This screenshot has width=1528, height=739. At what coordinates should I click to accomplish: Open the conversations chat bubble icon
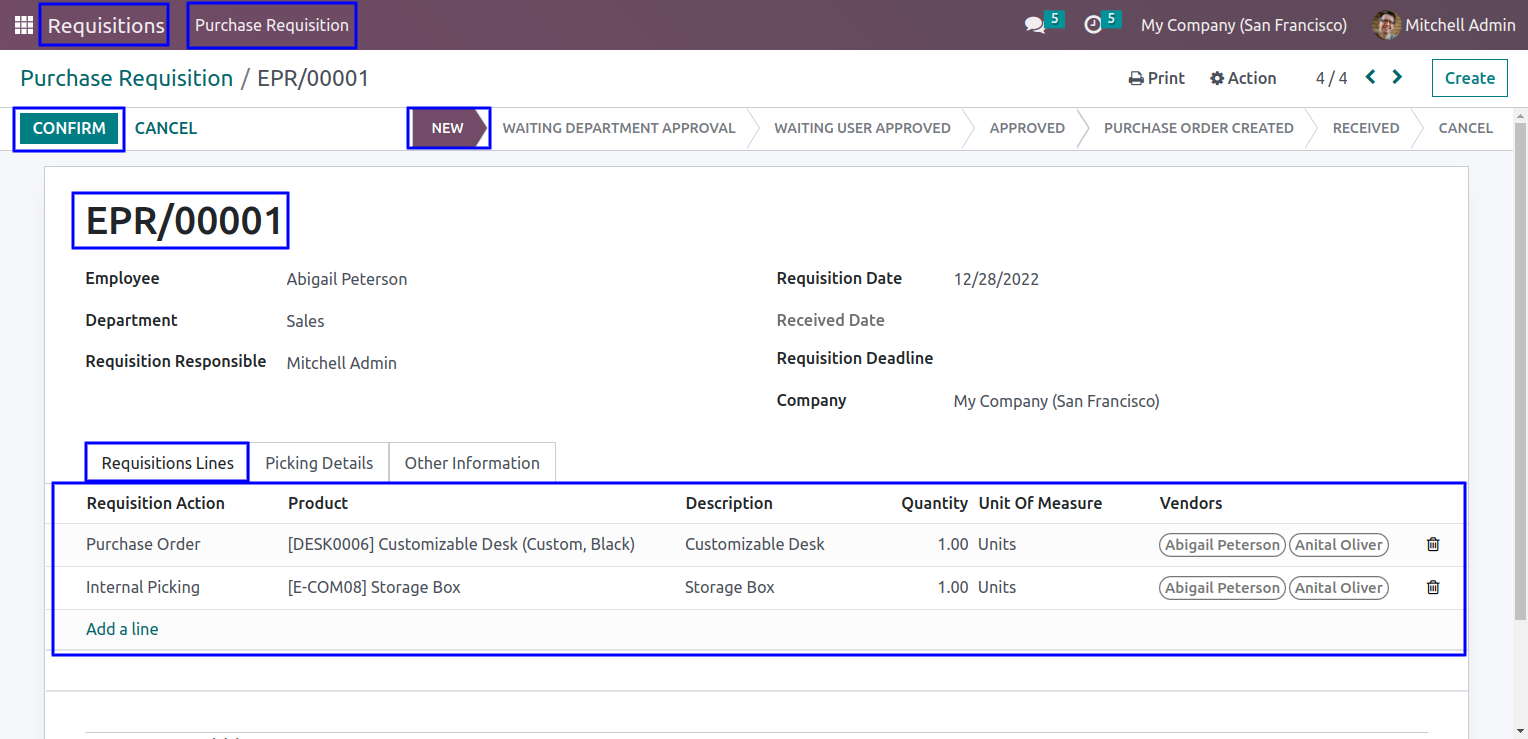1035,25
